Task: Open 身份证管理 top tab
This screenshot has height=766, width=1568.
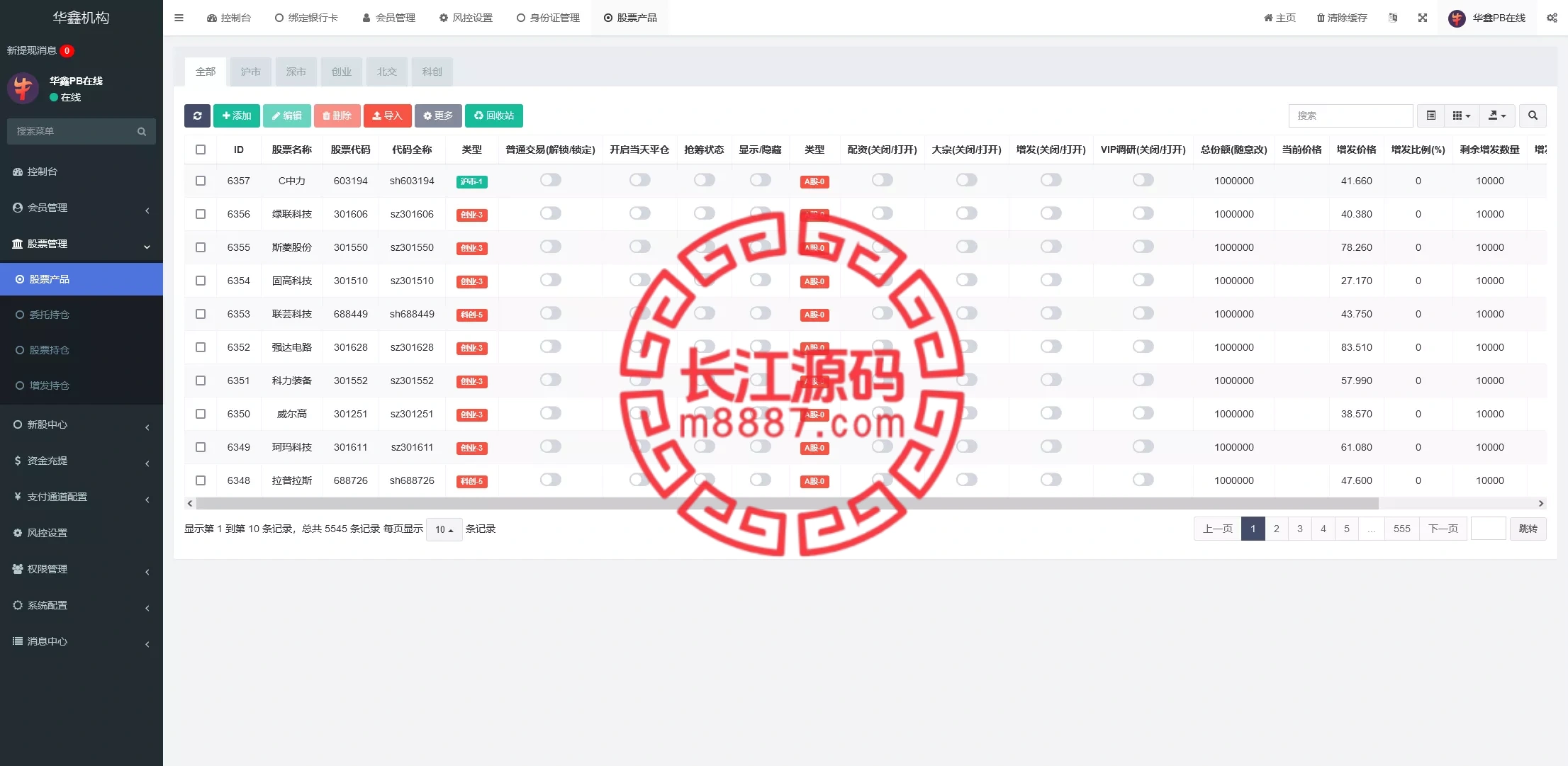Action: [548, 18]
